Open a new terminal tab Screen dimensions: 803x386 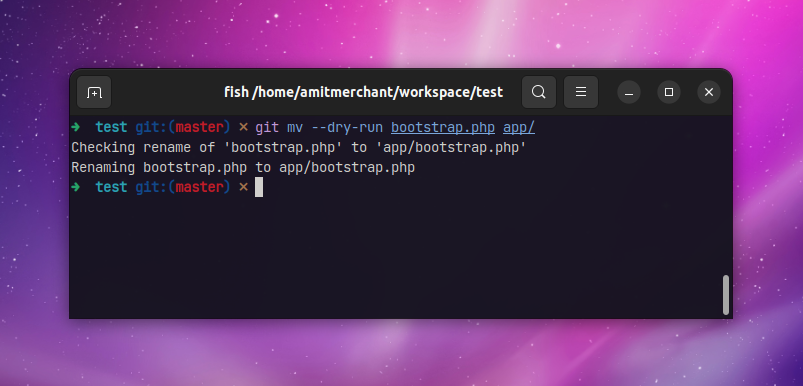pyautogui.click(x=94, y=92)
